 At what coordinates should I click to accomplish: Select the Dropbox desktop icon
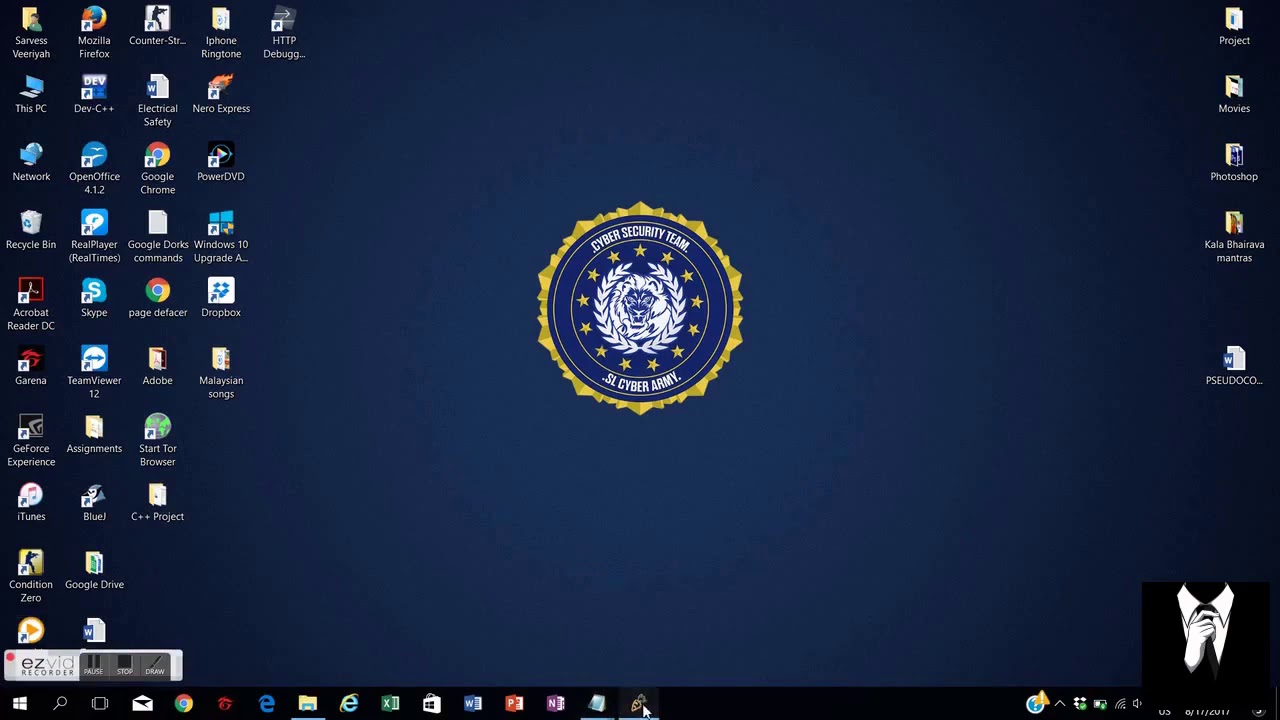[x=221, y=298]
